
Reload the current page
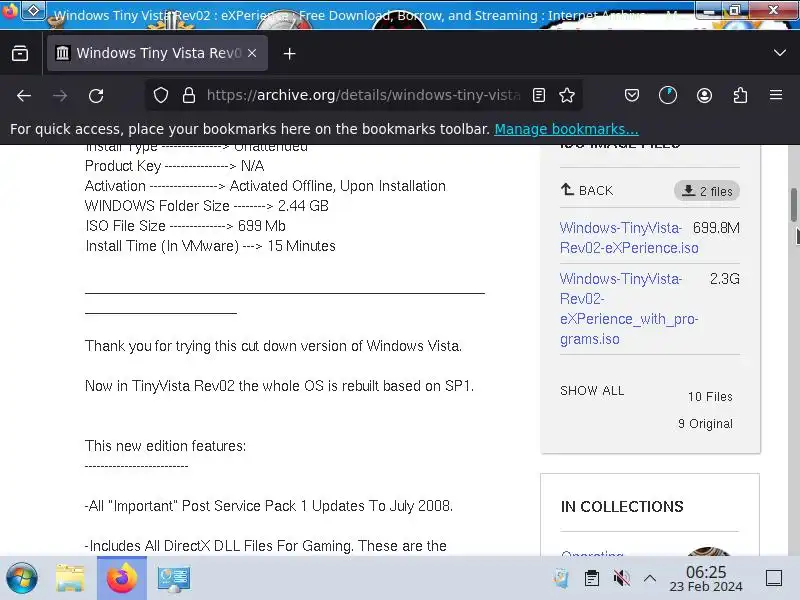pyautogui.click(x=96, y=95)
